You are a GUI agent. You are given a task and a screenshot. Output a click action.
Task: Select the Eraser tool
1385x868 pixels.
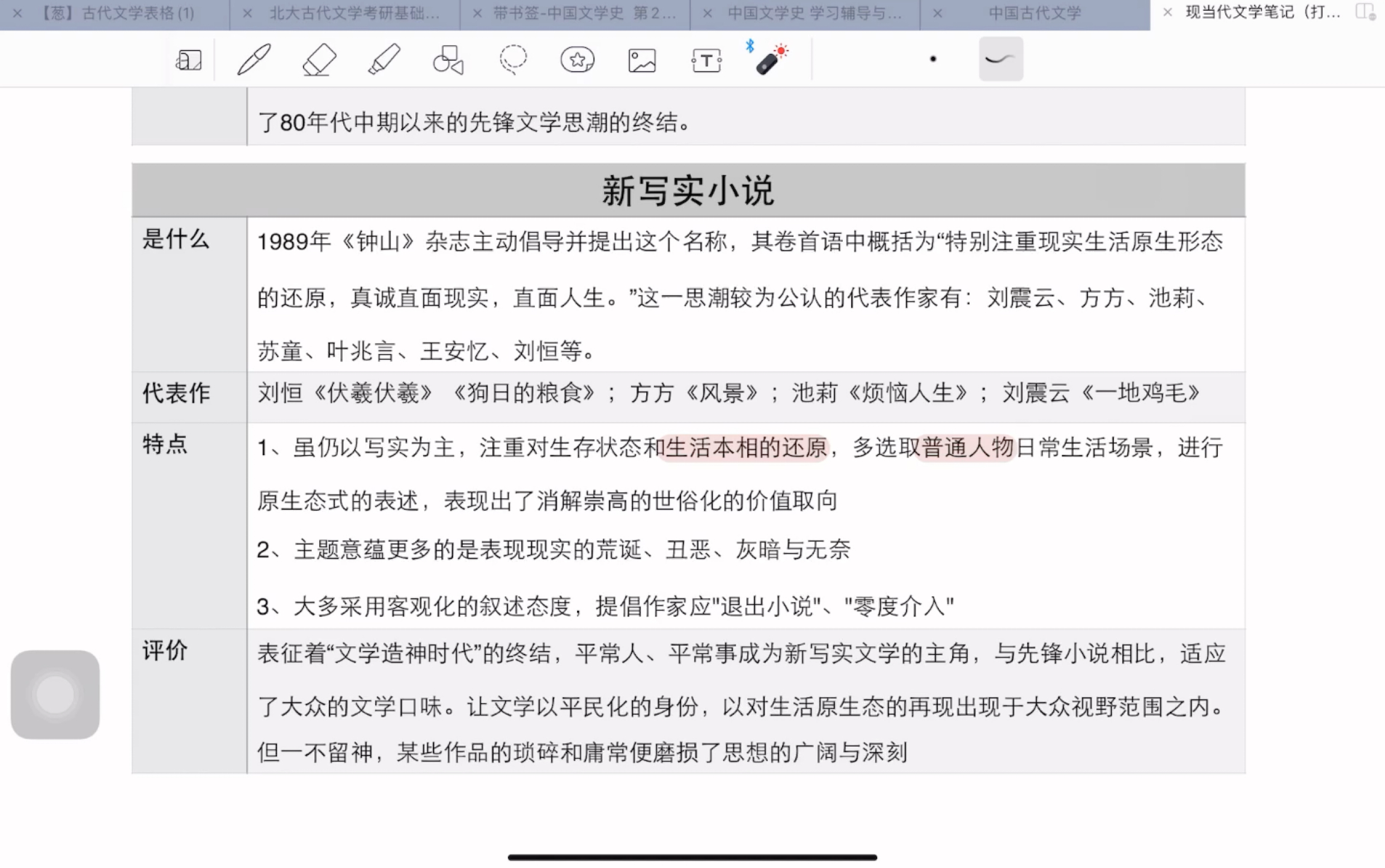319,60
